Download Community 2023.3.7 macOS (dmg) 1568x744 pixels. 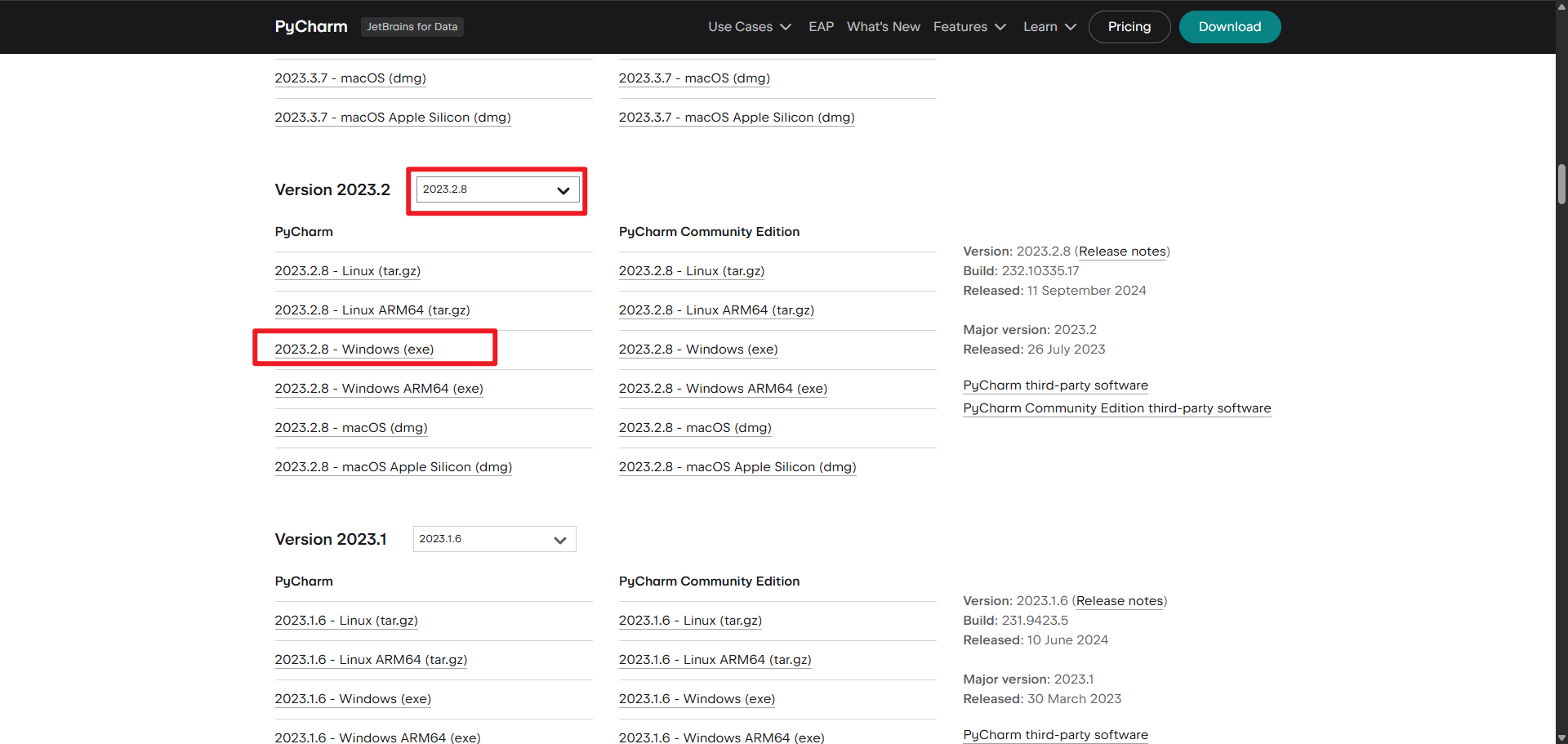[694, 78]
